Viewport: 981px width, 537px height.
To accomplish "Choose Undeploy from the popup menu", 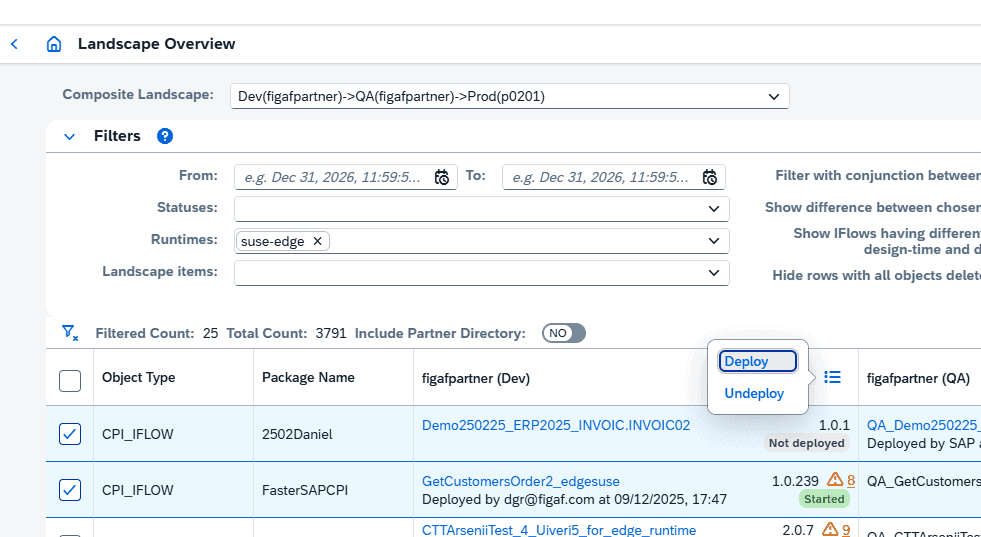I will pos(754,394).
